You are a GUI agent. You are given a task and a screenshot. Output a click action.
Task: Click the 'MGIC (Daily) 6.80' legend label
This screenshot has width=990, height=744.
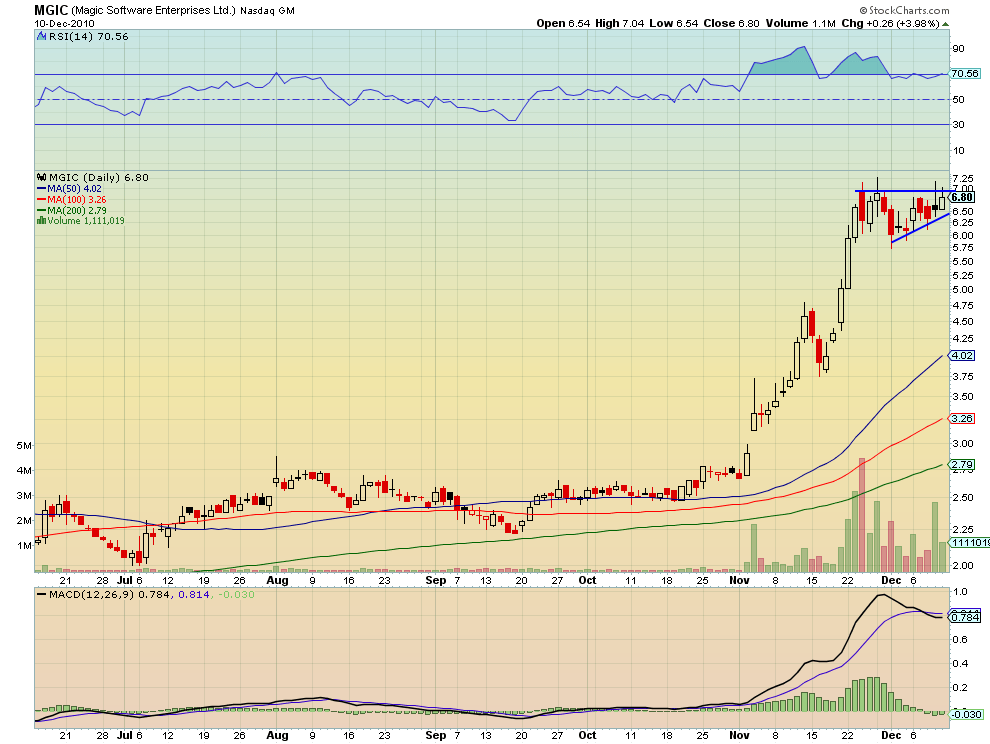[98, 177]
